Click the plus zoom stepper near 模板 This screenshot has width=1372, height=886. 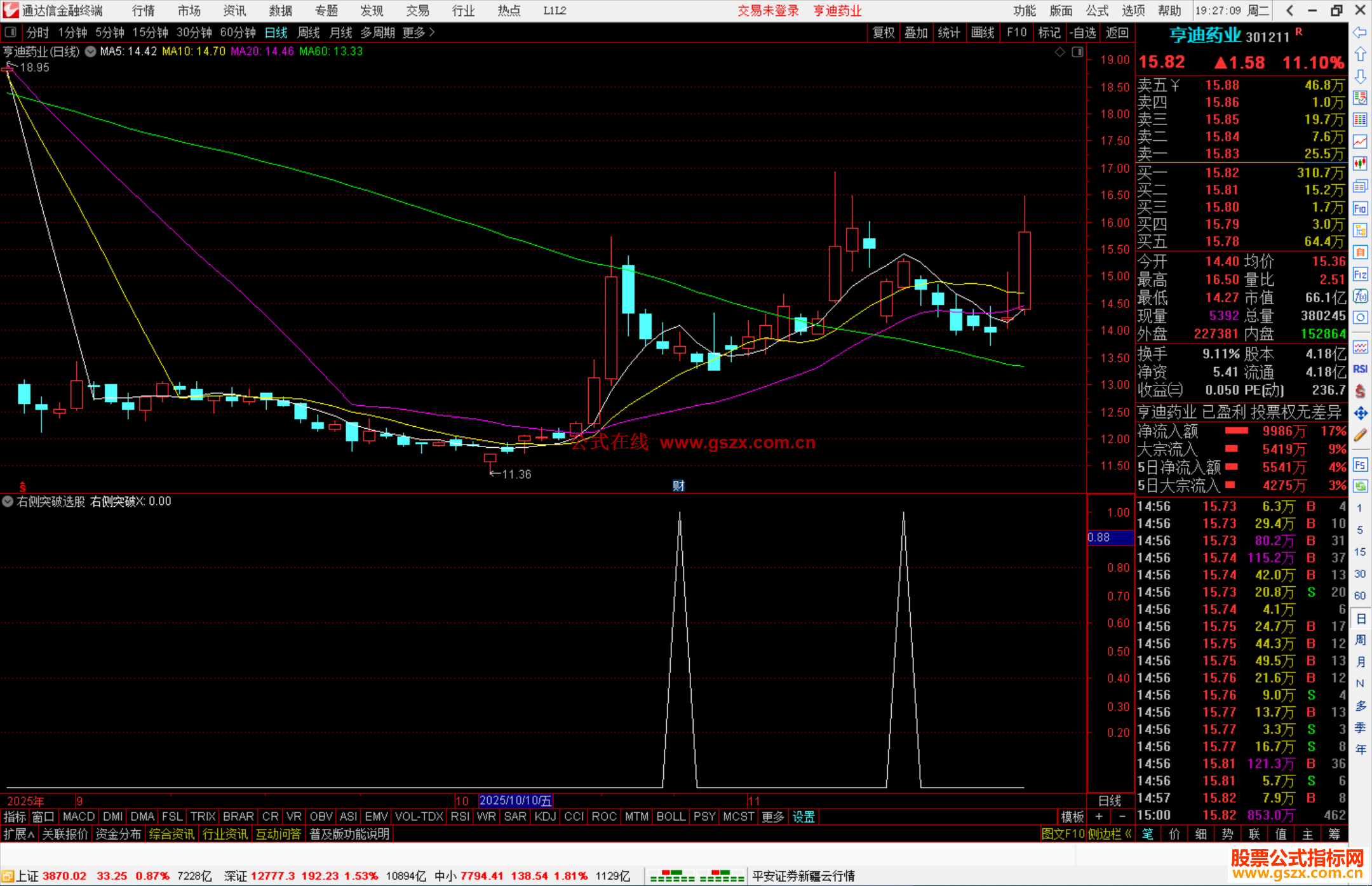click(1099, 817)
